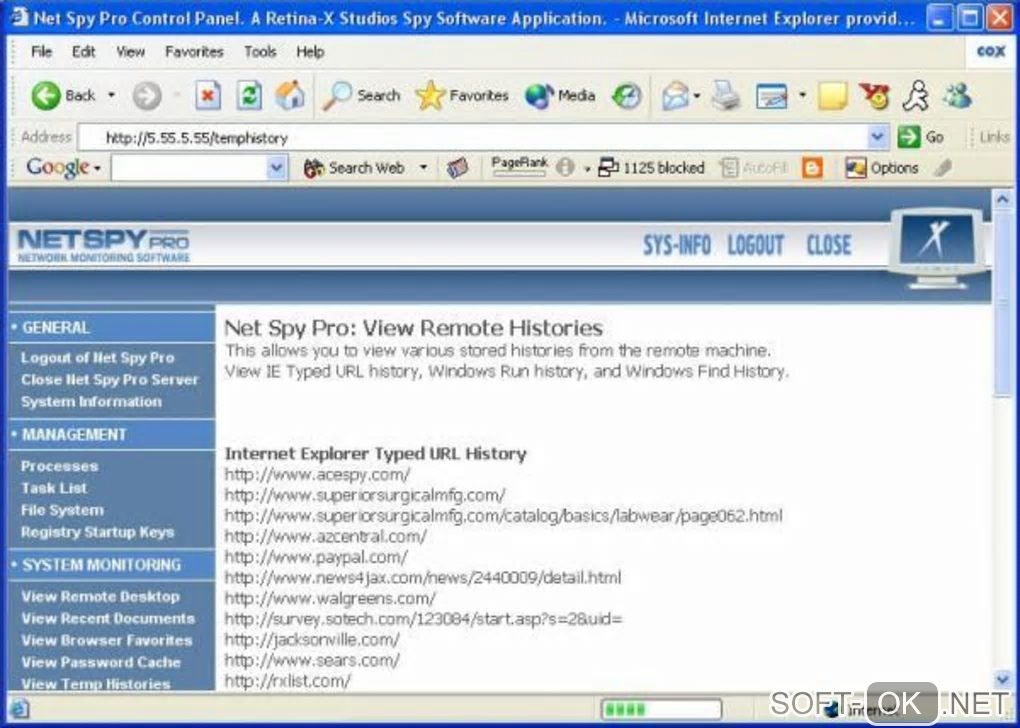Click the status bar page icon

(19, 708)
